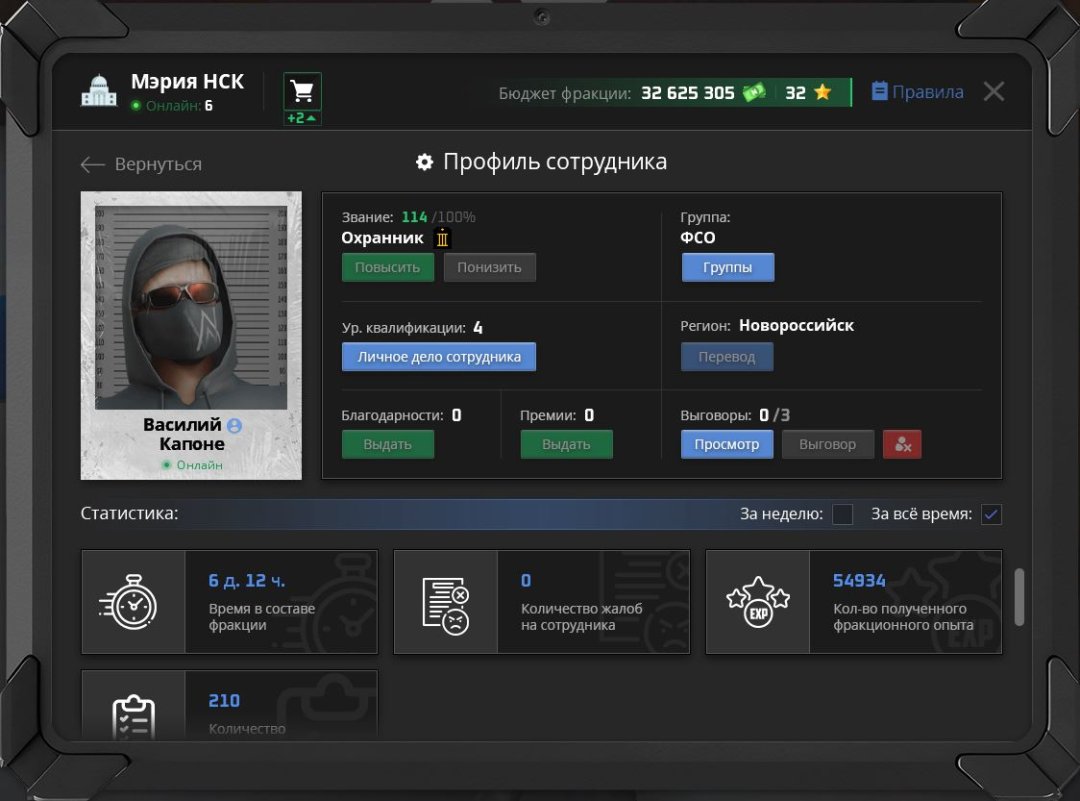
Task: Click the faction budget value 32 625 305
Action: click(x=687, y=93)
